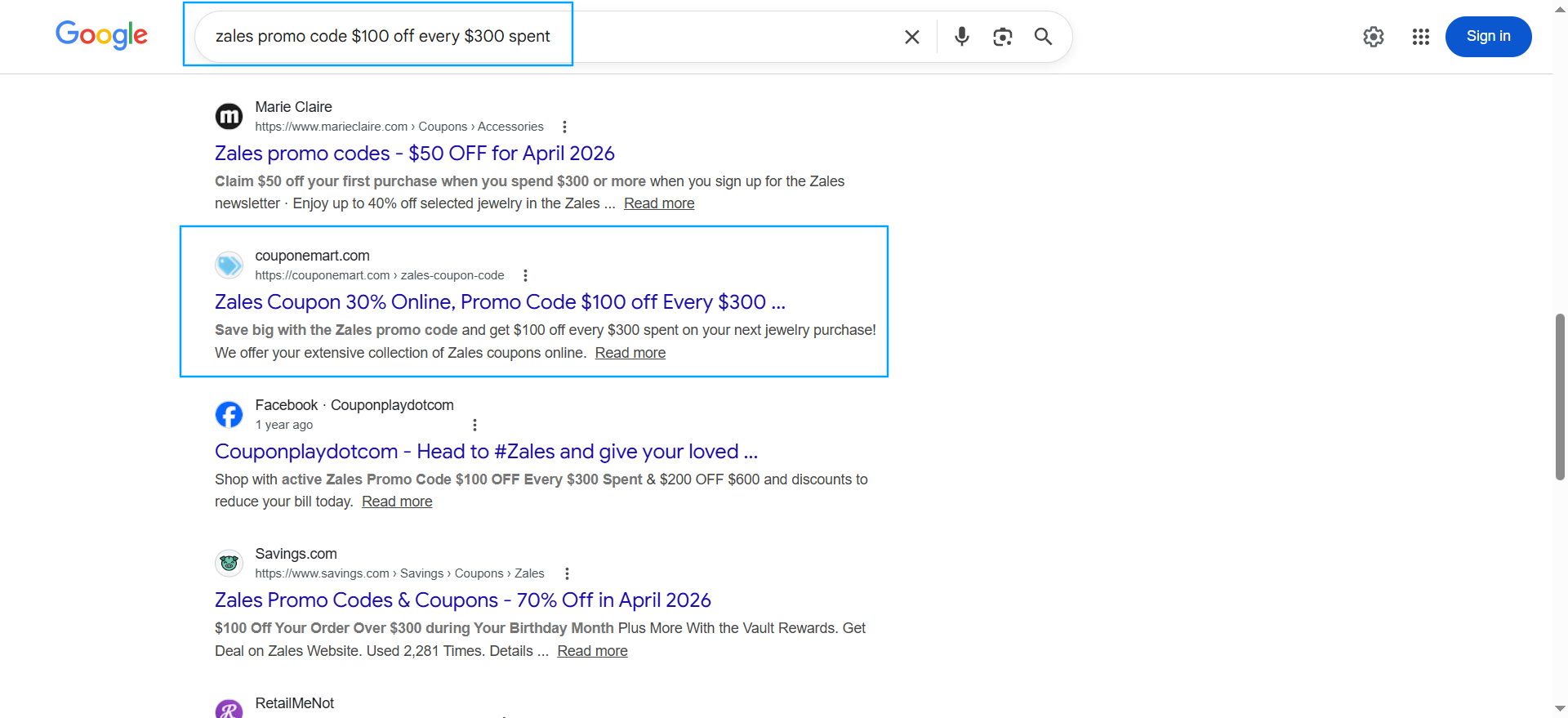Click the couponemart.com site name
The width and height of the screenshot is (1568, 718).
pyautogui.click(x=312, y=256)
